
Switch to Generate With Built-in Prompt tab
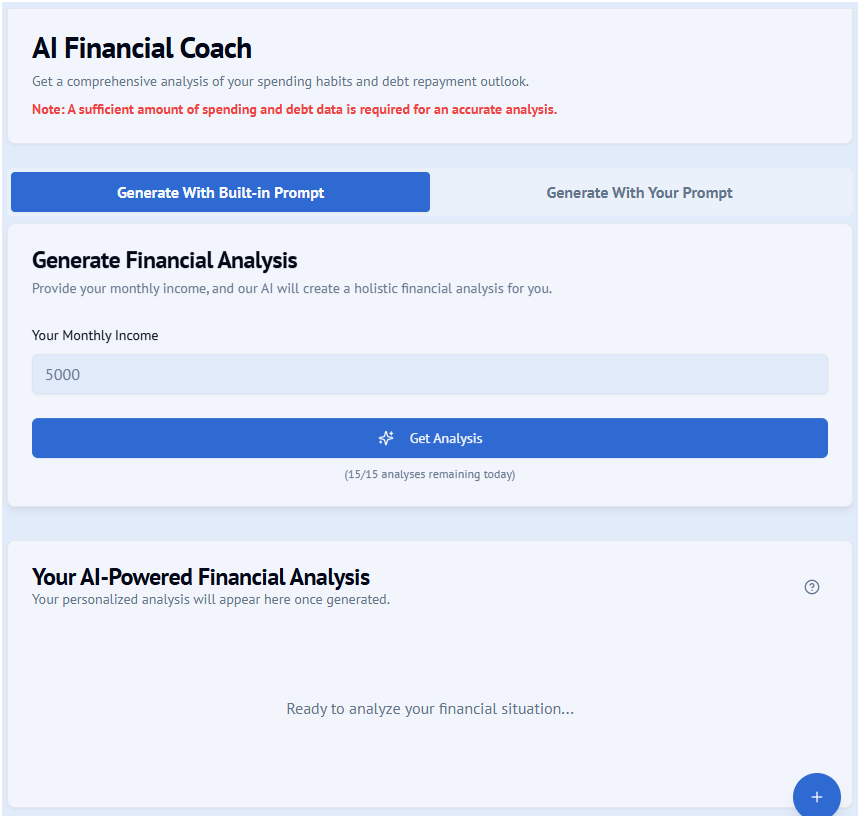[x=220, y=193]
